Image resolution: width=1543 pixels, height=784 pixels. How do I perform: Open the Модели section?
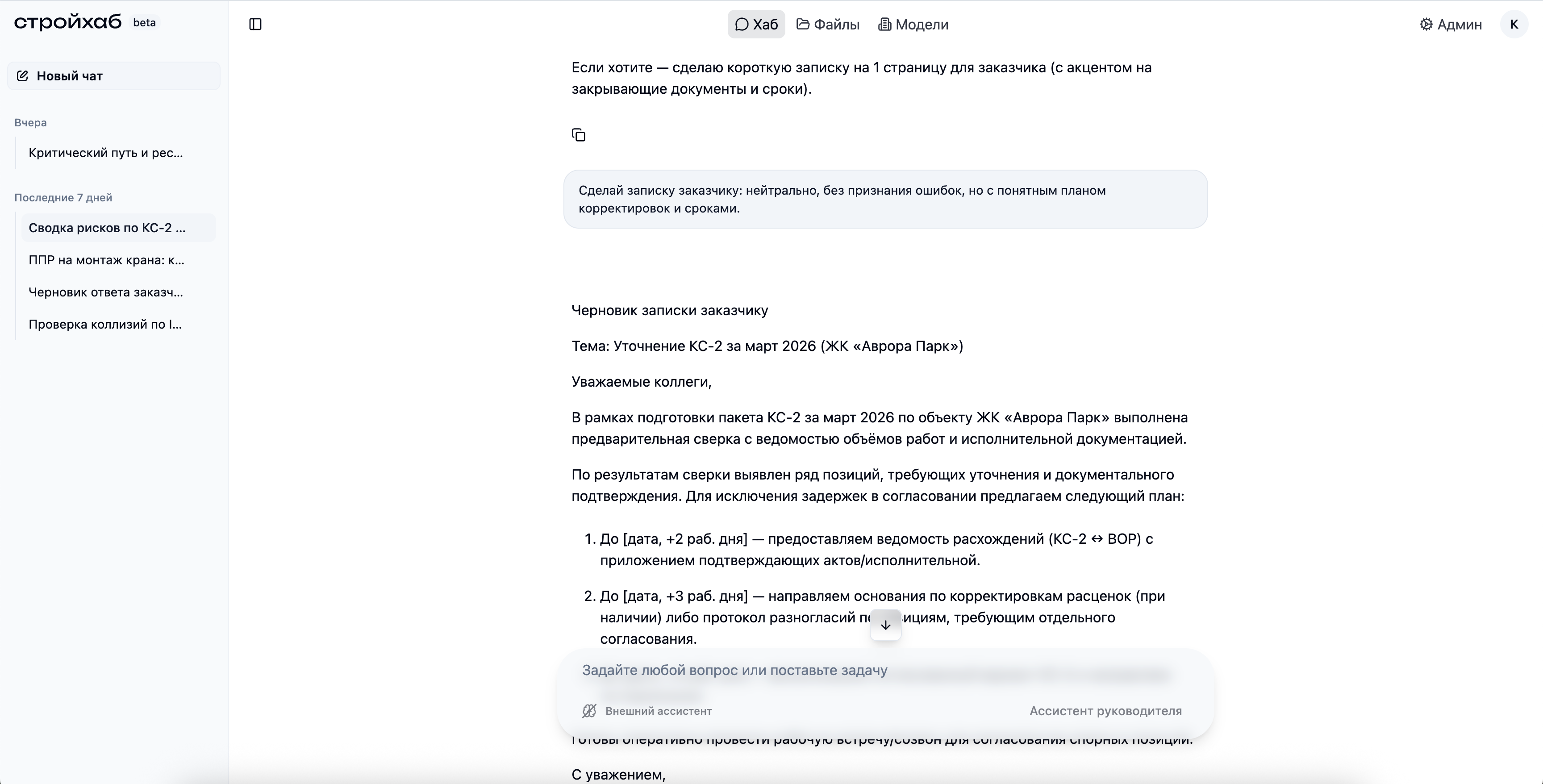912,25
